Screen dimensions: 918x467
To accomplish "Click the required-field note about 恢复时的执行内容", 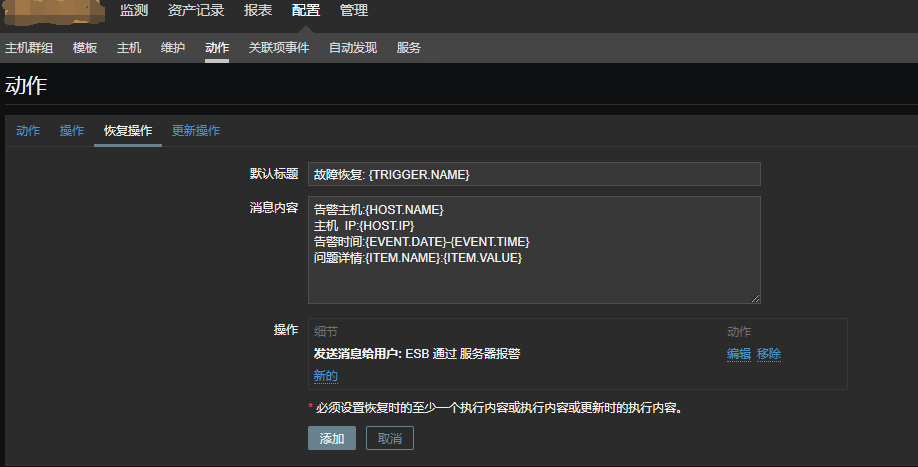I will (496, 408).
